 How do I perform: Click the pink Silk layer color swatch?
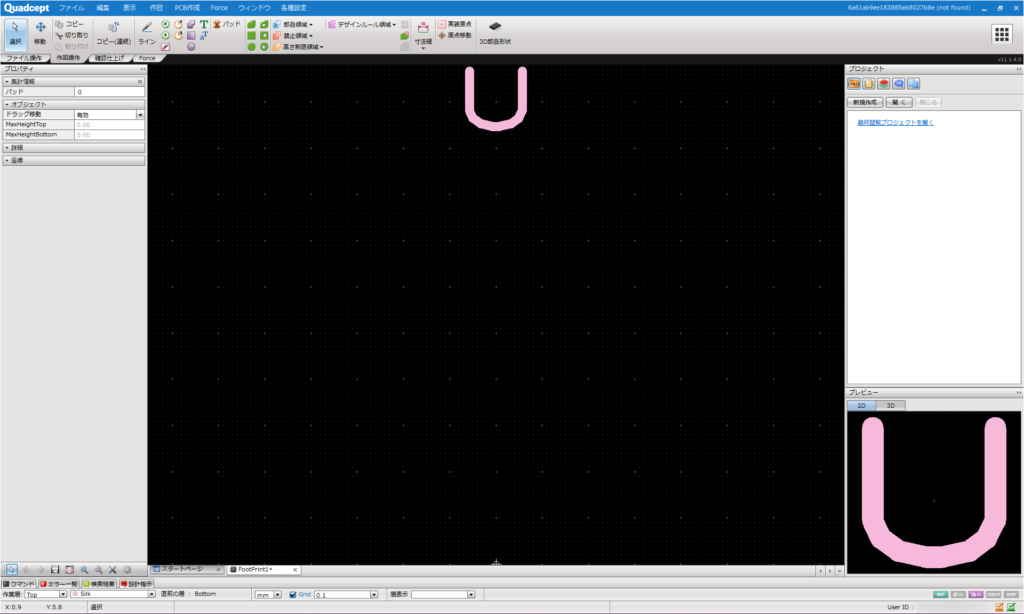[x=75, y=594]
